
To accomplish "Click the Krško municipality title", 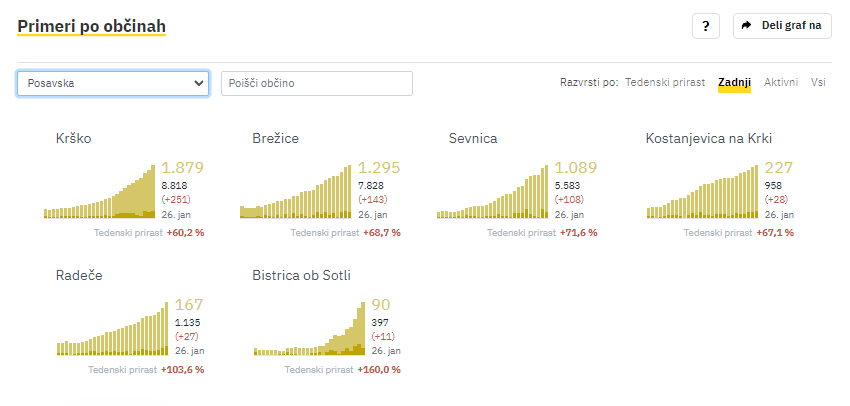I will pyautogui.click(x=73, y=138).
